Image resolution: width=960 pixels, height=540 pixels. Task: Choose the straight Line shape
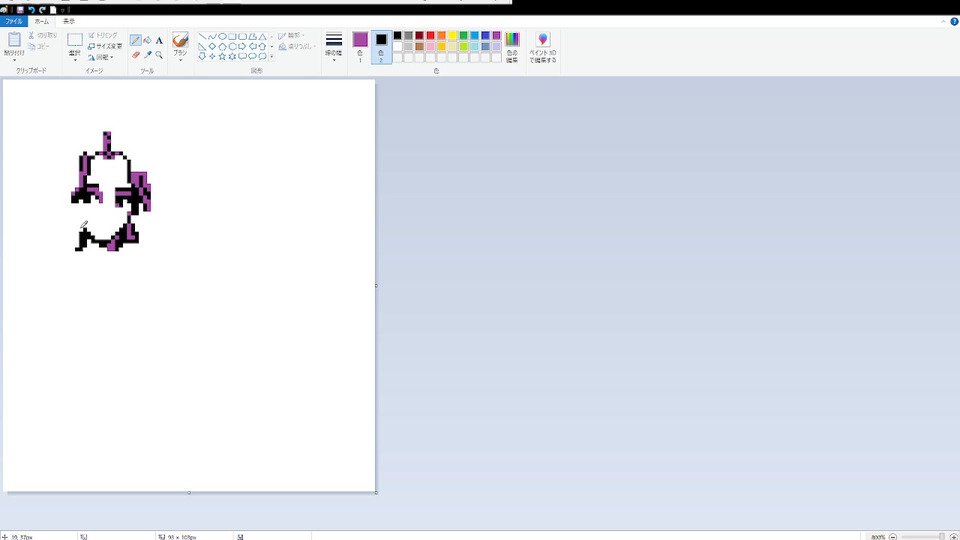(202, 37)
